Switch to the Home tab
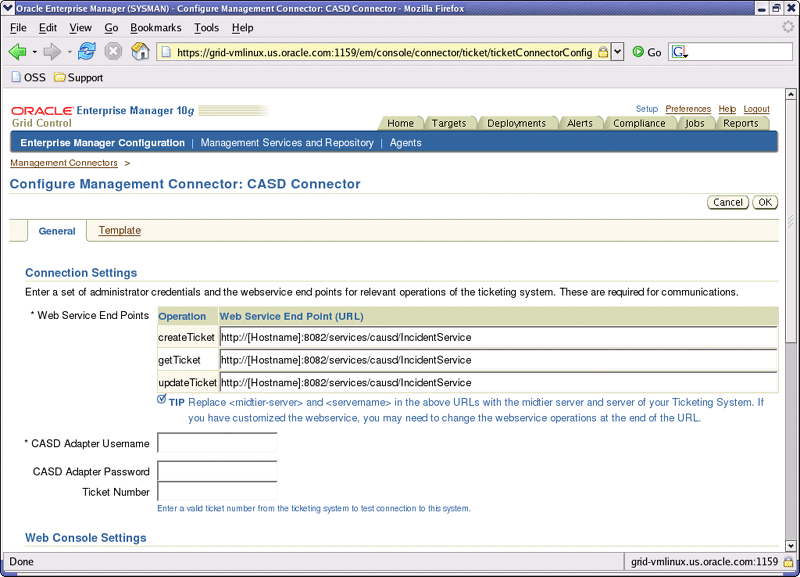Viewport: 800px width, 577px height. (x=401, y=123)
